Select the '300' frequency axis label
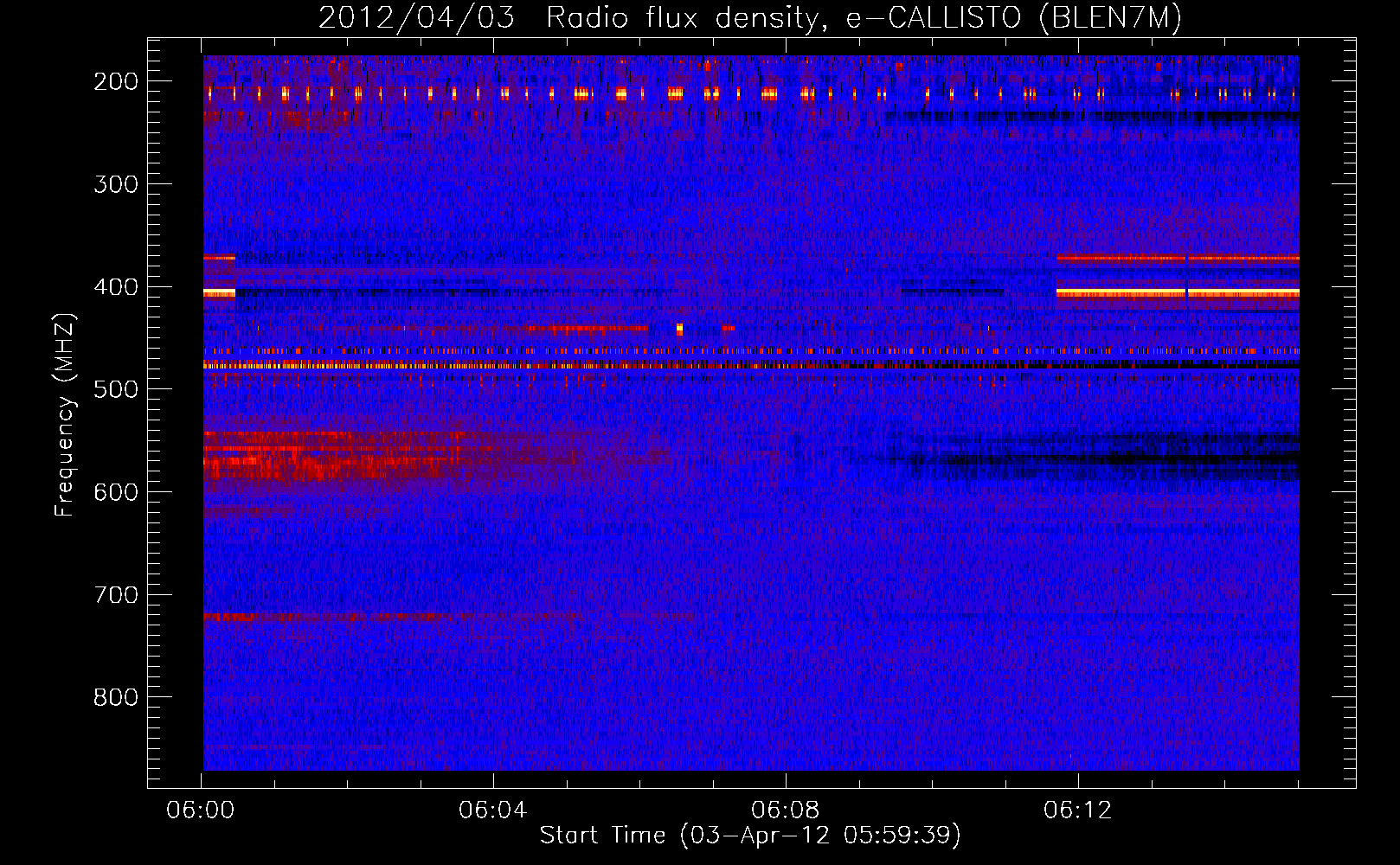The width and height of the screenshot is (1400, 865). (116, 184)
